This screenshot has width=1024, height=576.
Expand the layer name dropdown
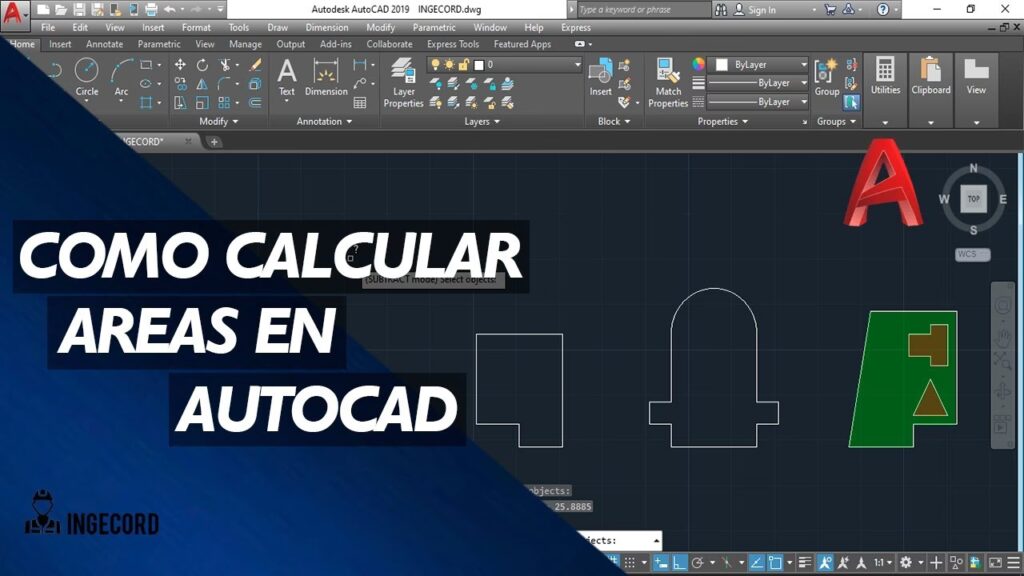pyautogui.click(x=577, y=65)
